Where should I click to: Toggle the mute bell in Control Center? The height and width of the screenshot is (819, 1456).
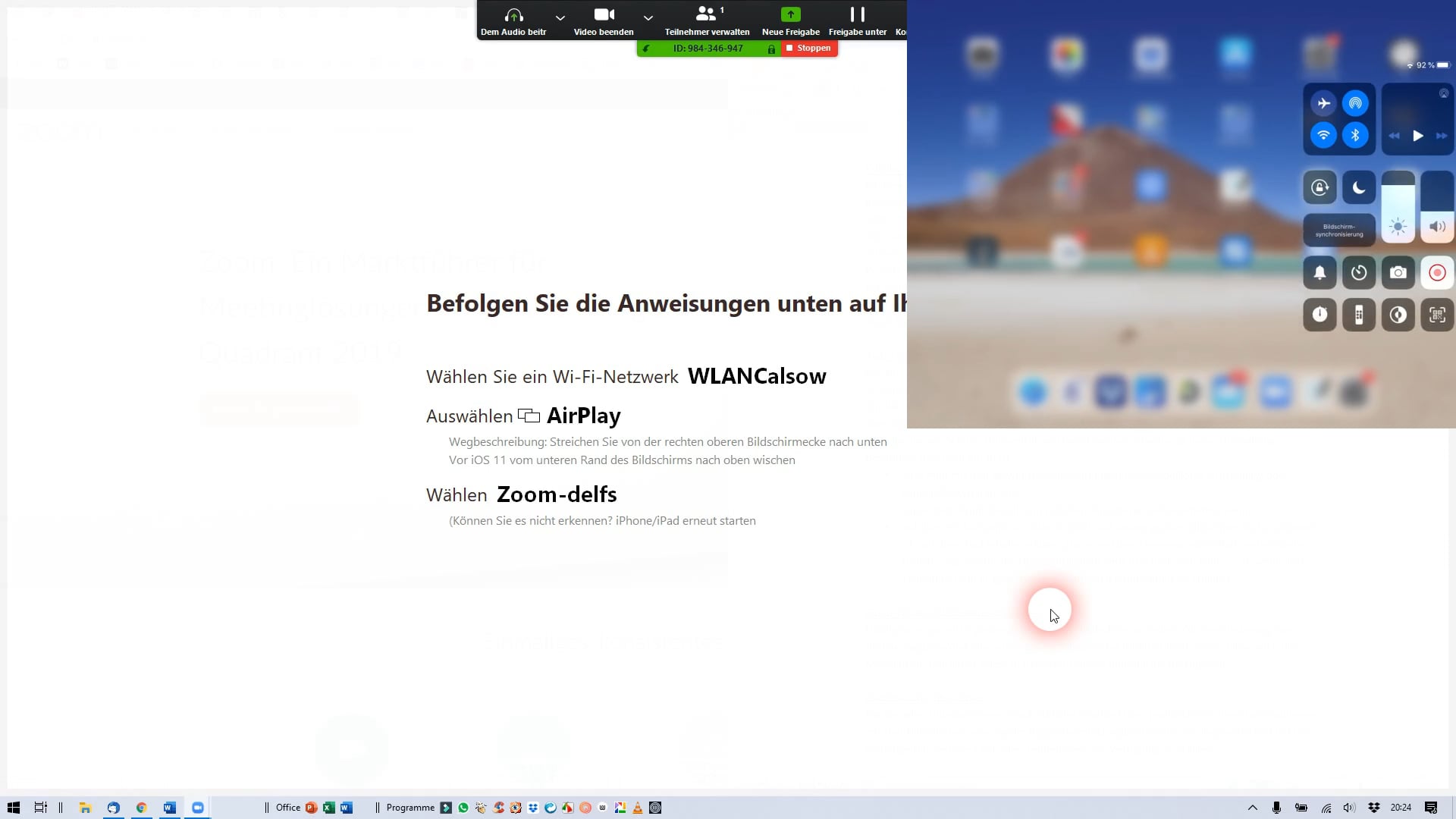tap(1319, 273)
